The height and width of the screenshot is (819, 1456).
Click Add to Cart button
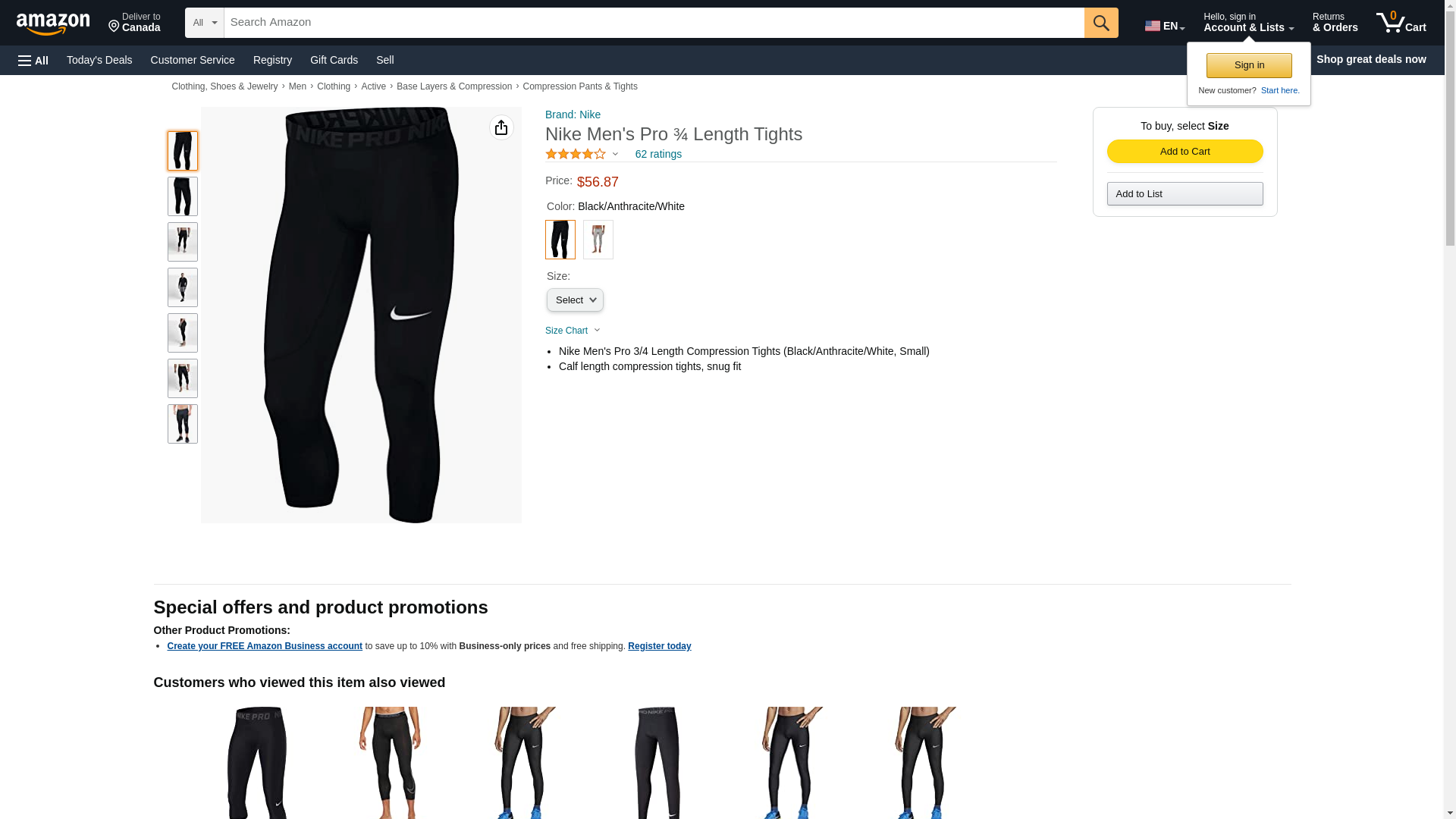1185,151
